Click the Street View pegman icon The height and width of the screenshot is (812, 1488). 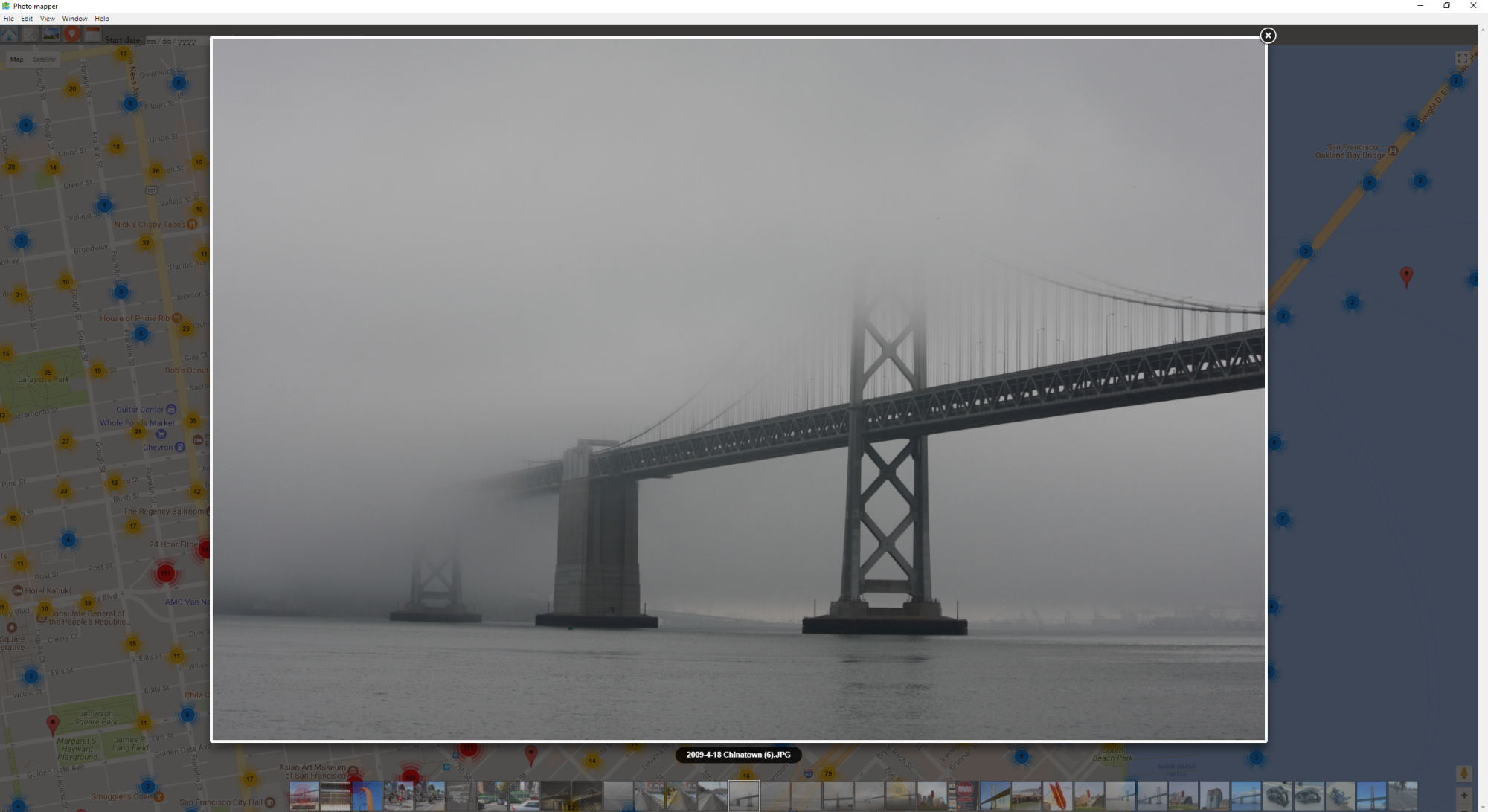tap(1463, 774)
